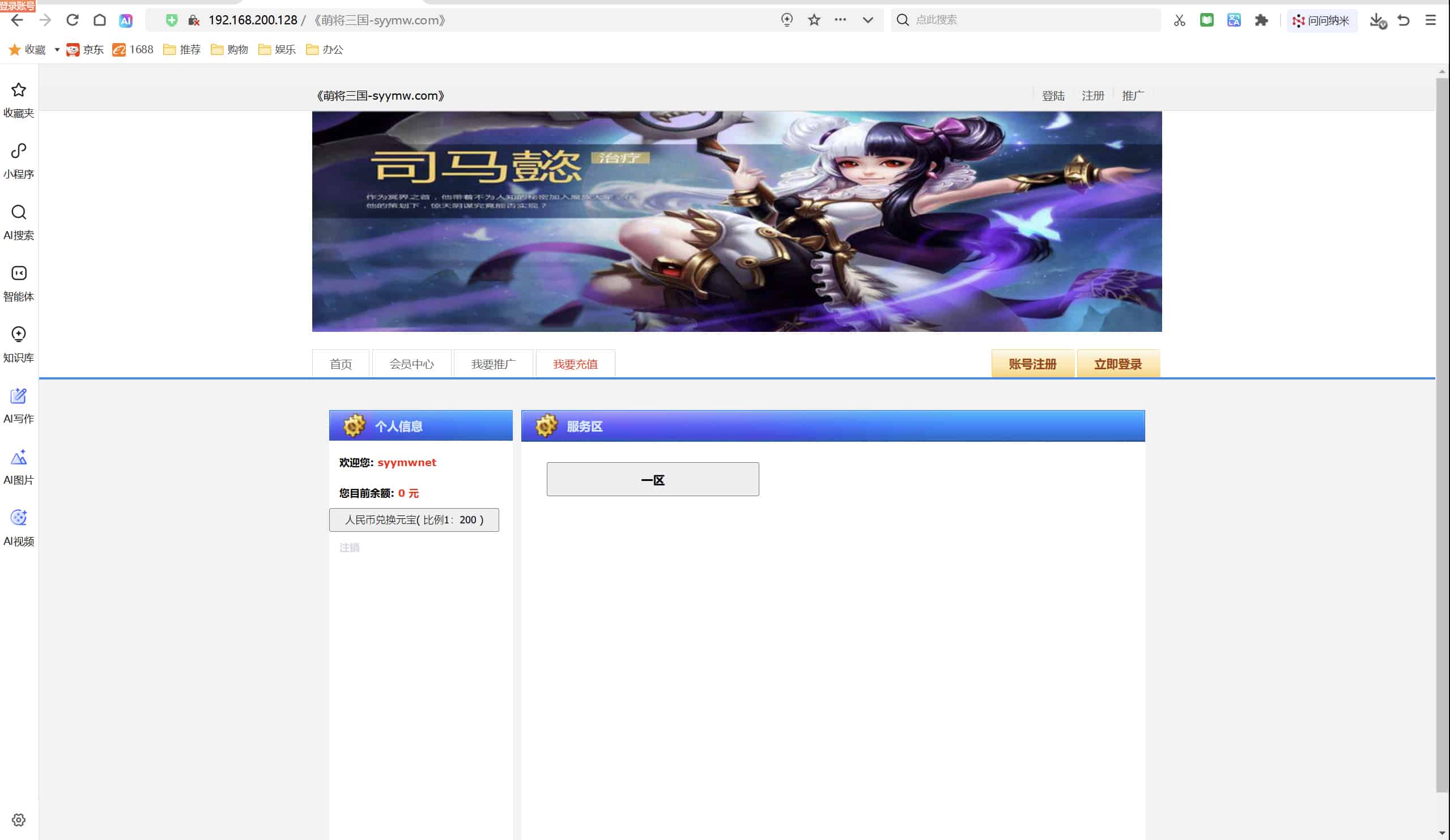The height and width of the screenshot is (840, 1450).
Task: Click the browser reload icon
Action: pyautogui.click(x=72, y=20)
